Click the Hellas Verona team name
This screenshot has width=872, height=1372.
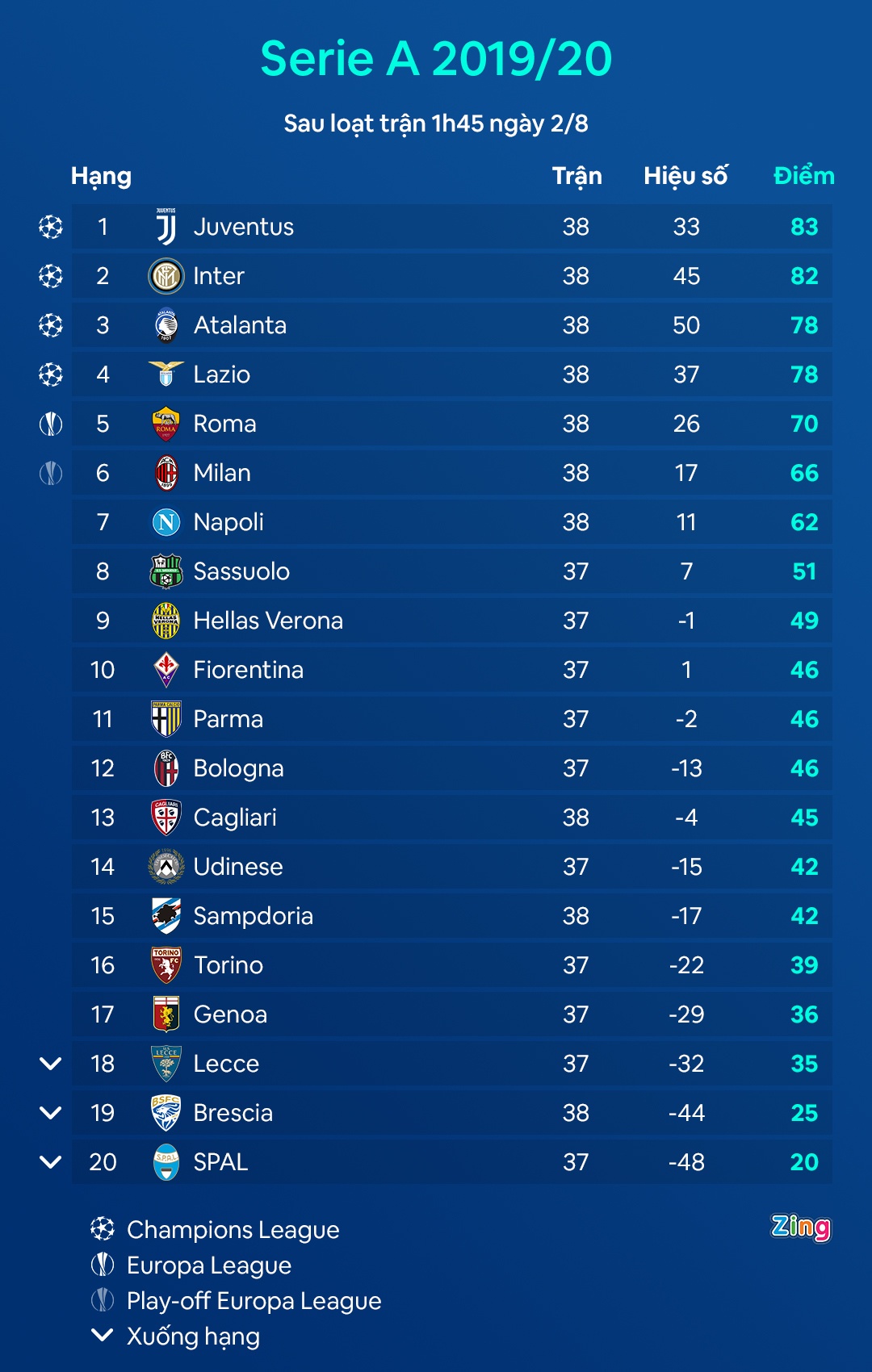point(268,621)
